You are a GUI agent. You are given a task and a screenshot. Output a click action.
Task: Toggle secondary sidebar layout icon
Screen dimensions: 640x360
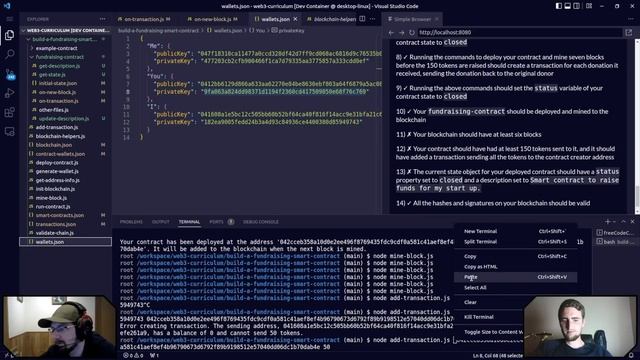click(x=576, y=6)
